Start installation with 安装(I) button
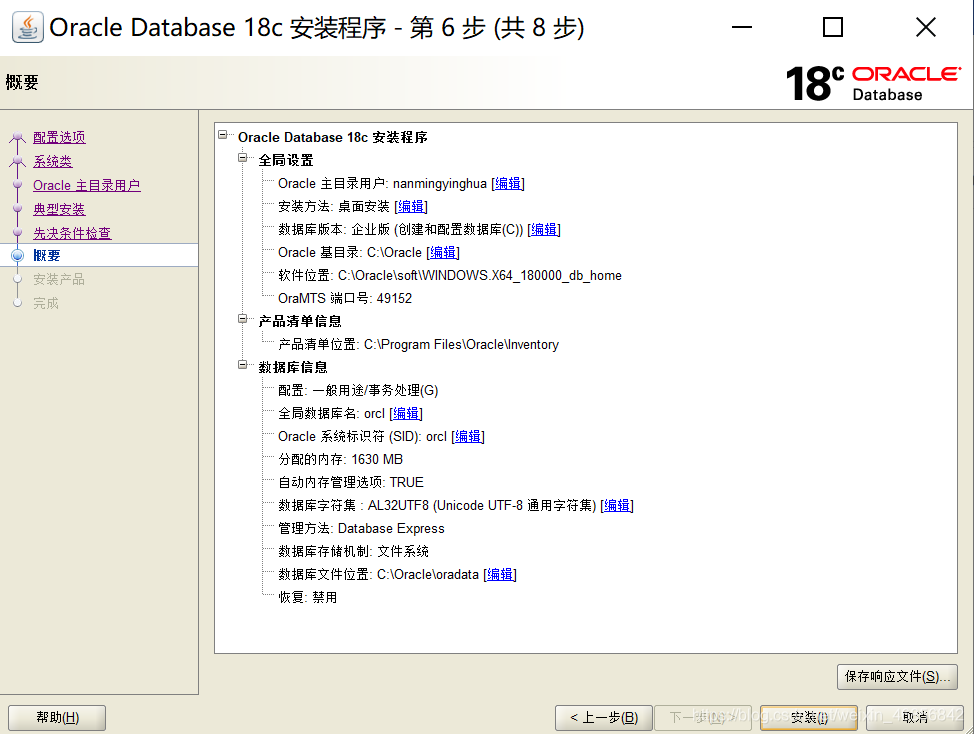The image size is (974, 734). click(809, 718)
